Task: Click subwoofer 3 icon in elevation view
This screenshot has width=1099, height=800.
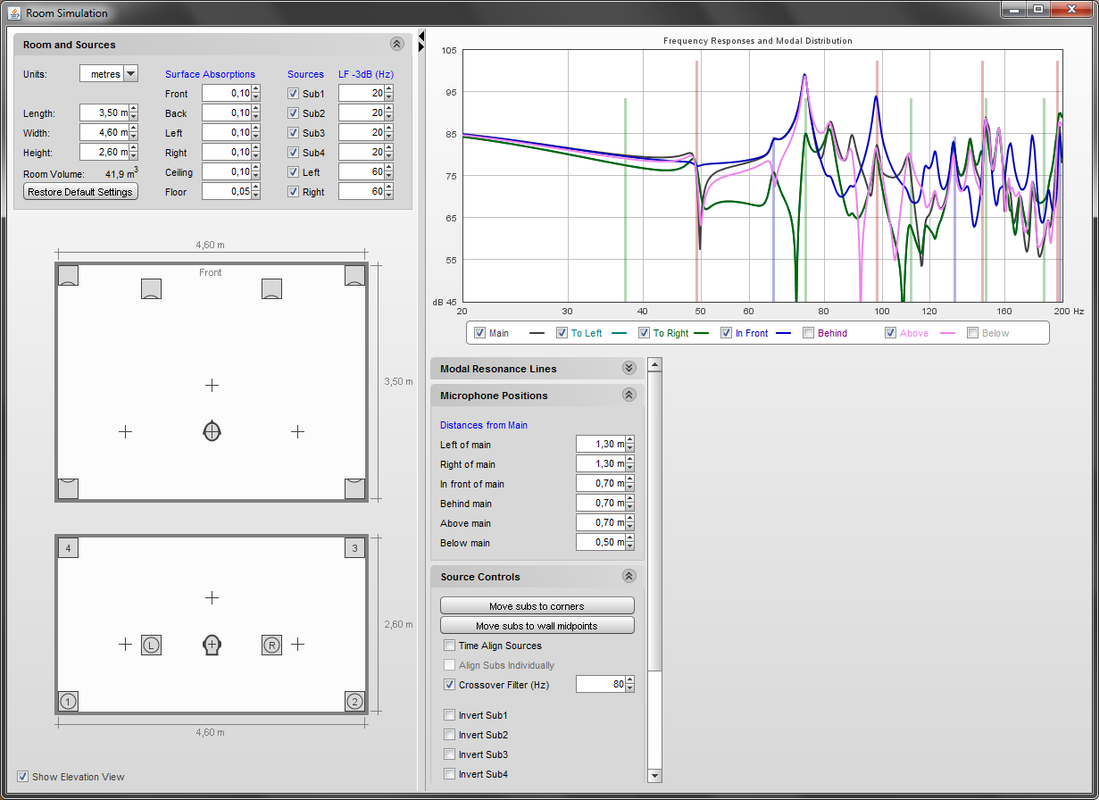Action: pyautogui.click(x=355, y=548)
